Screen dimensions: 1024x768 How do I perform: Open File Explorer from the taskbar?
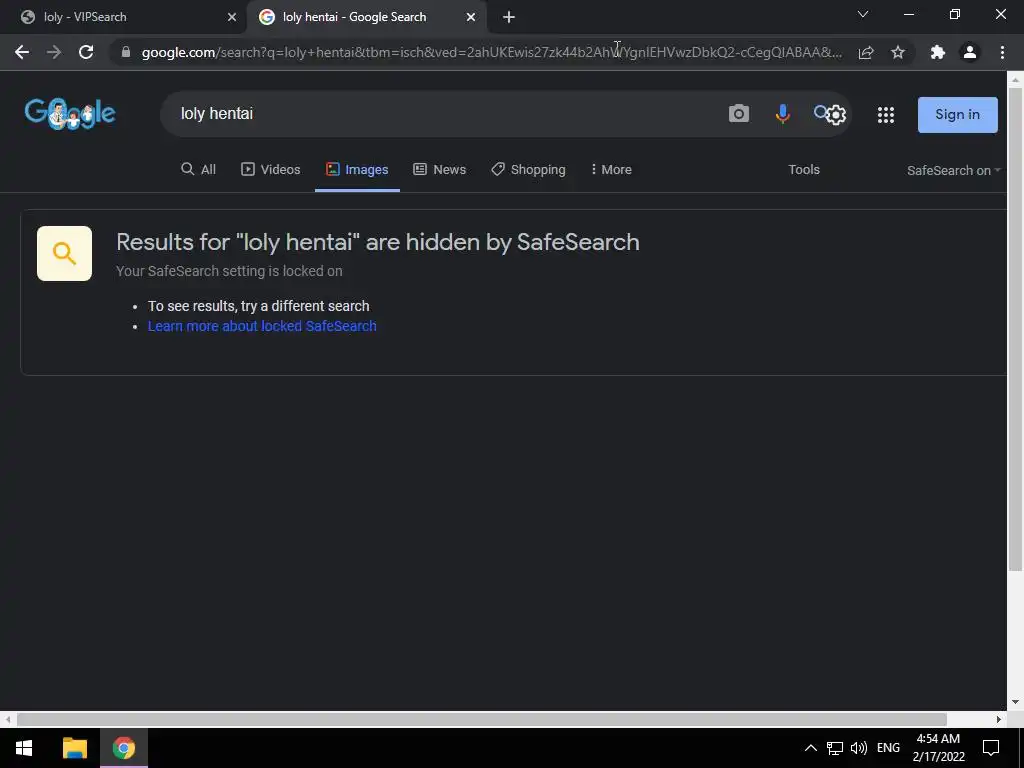pyautogui.click(x=74, y=748)
